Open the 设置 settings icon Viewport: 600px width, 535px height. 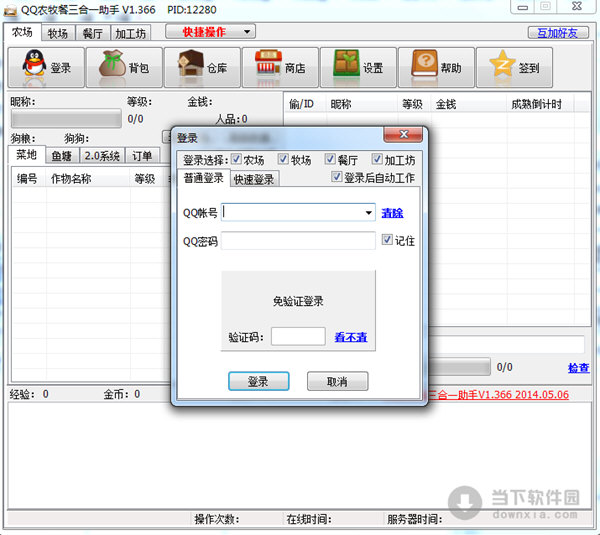(358, 68)
